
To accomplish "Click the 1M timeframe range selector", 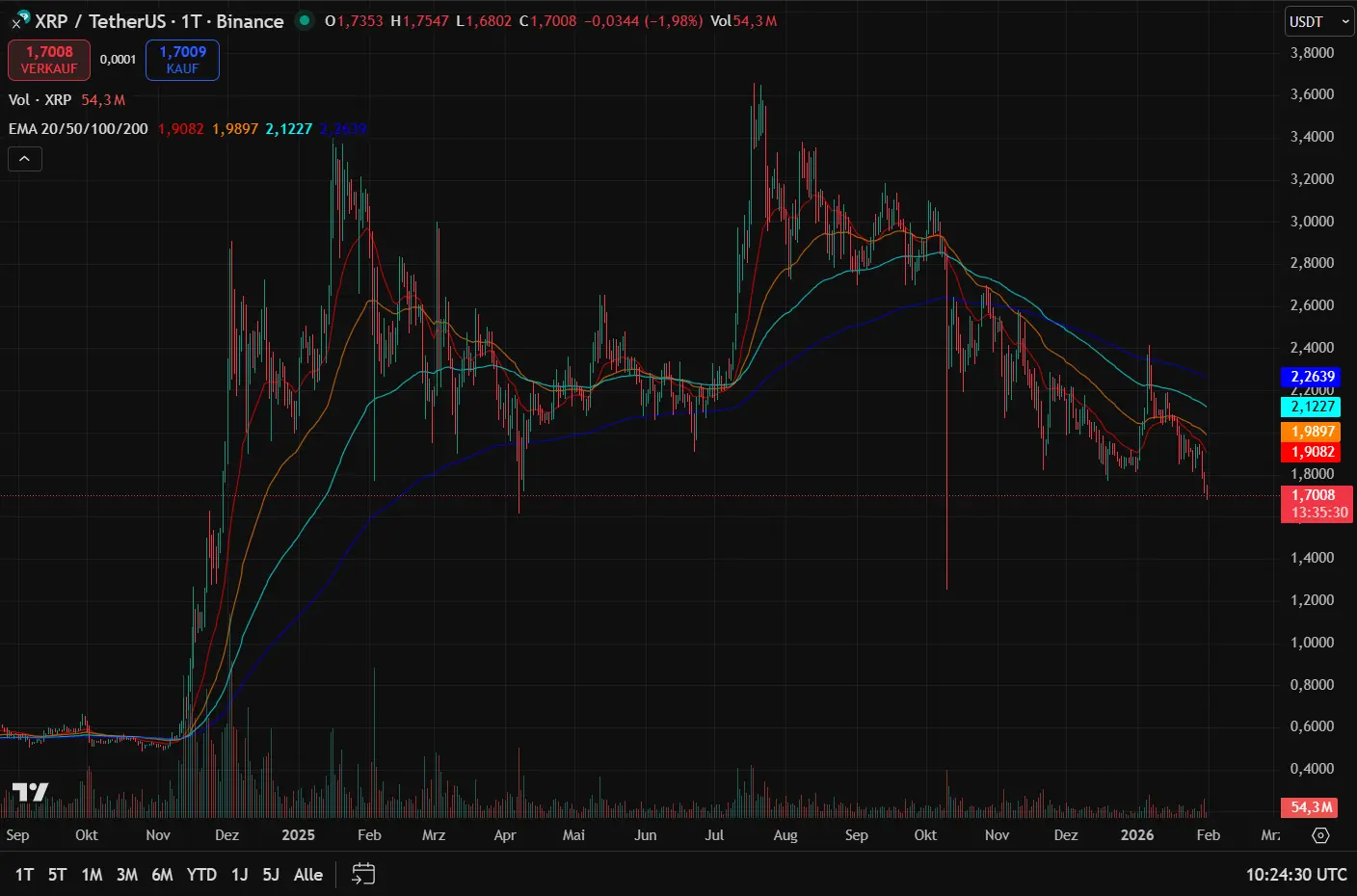I will pyautogui.click(x=92, y=874).
